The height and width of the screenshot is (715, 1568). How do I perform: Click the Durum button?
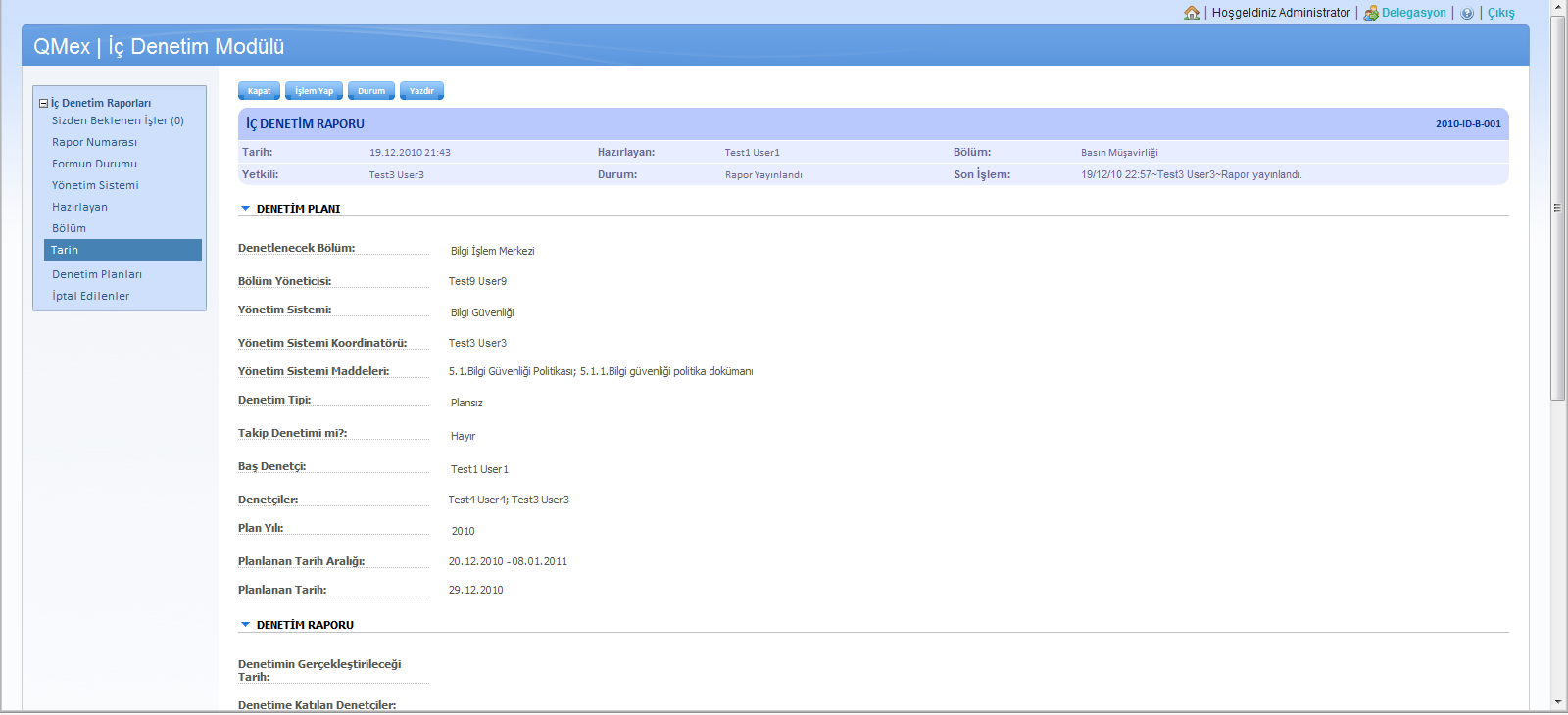click(x=371, y=91)
